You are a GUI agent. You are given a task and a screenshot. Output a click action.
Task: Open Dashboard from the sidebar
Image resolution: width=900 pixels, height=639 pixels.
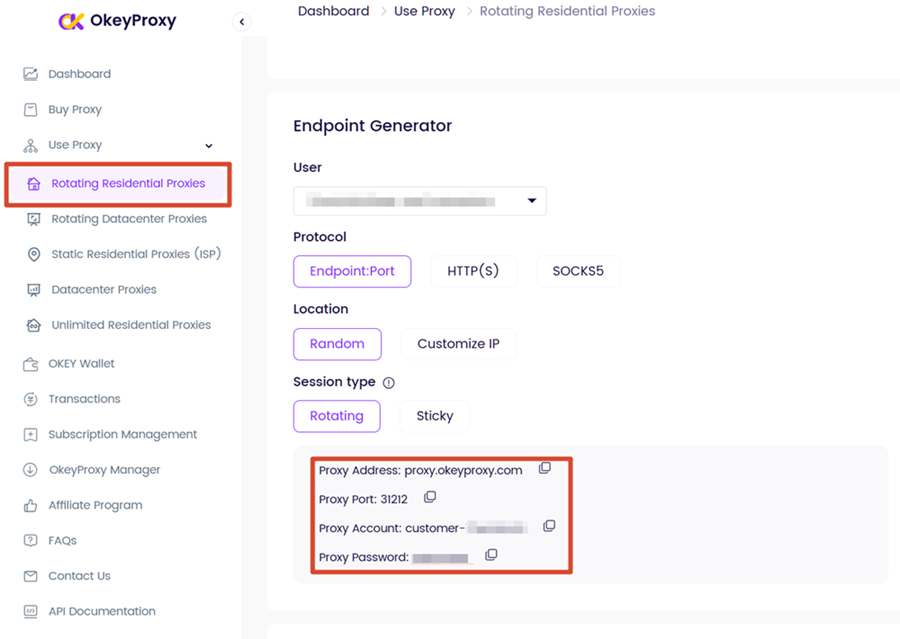point(80,74)
